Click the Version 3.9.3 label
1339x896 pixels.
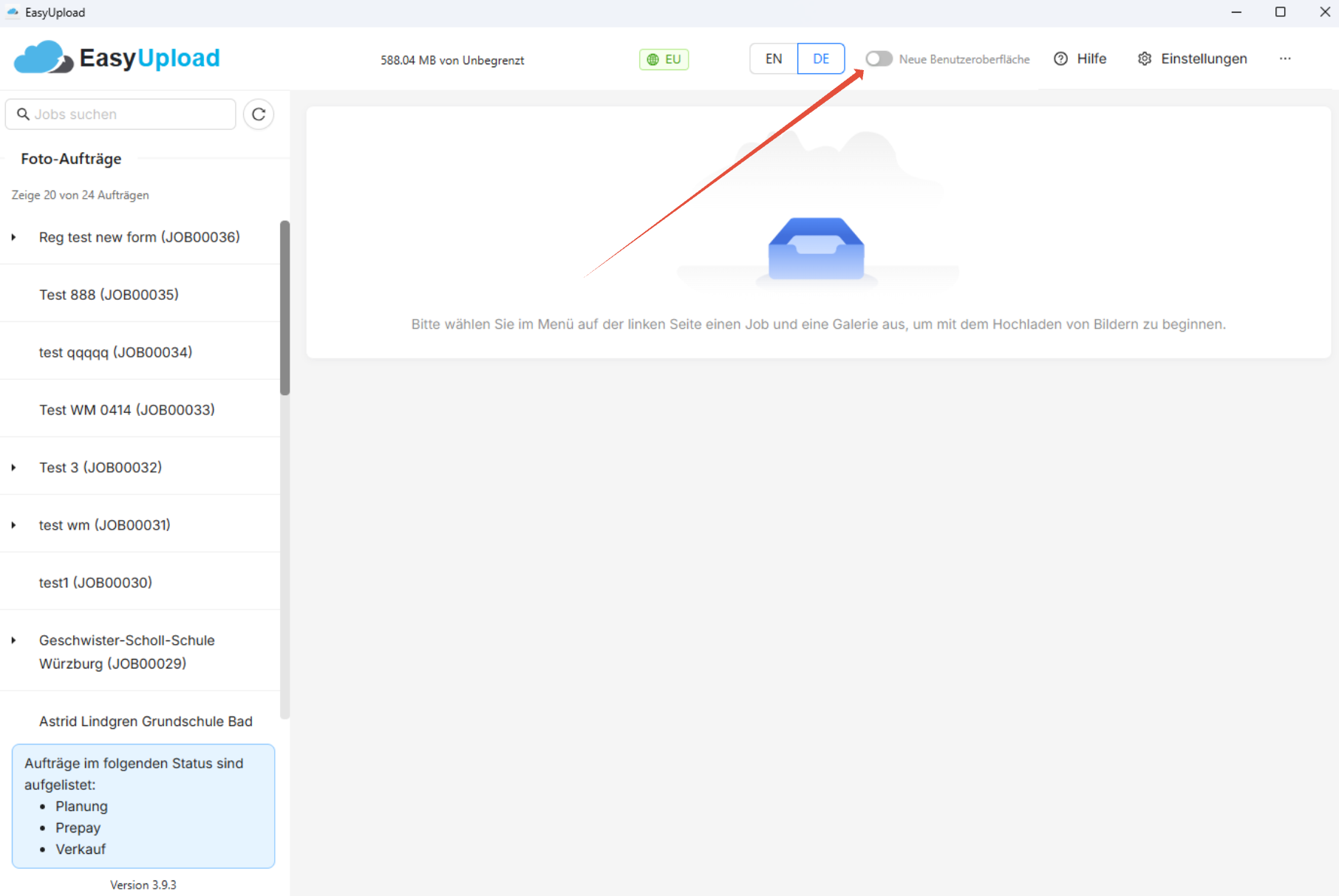point(143,885)
